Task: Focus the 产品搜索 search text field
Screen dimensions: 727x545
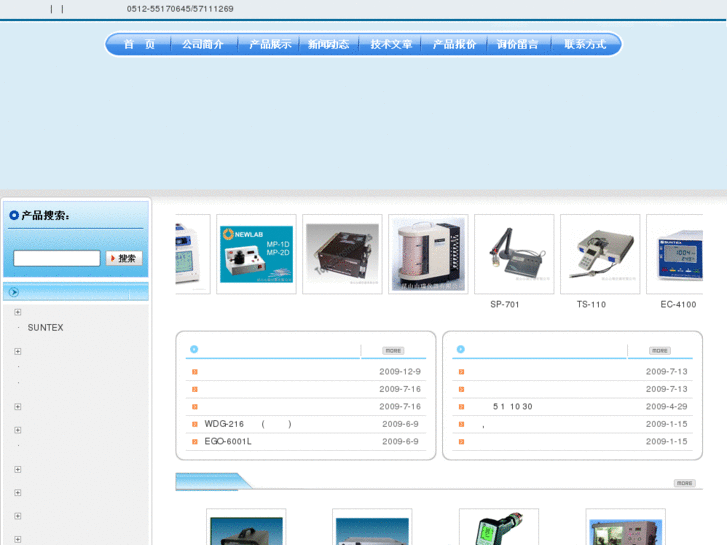Action: coord(57,258)
